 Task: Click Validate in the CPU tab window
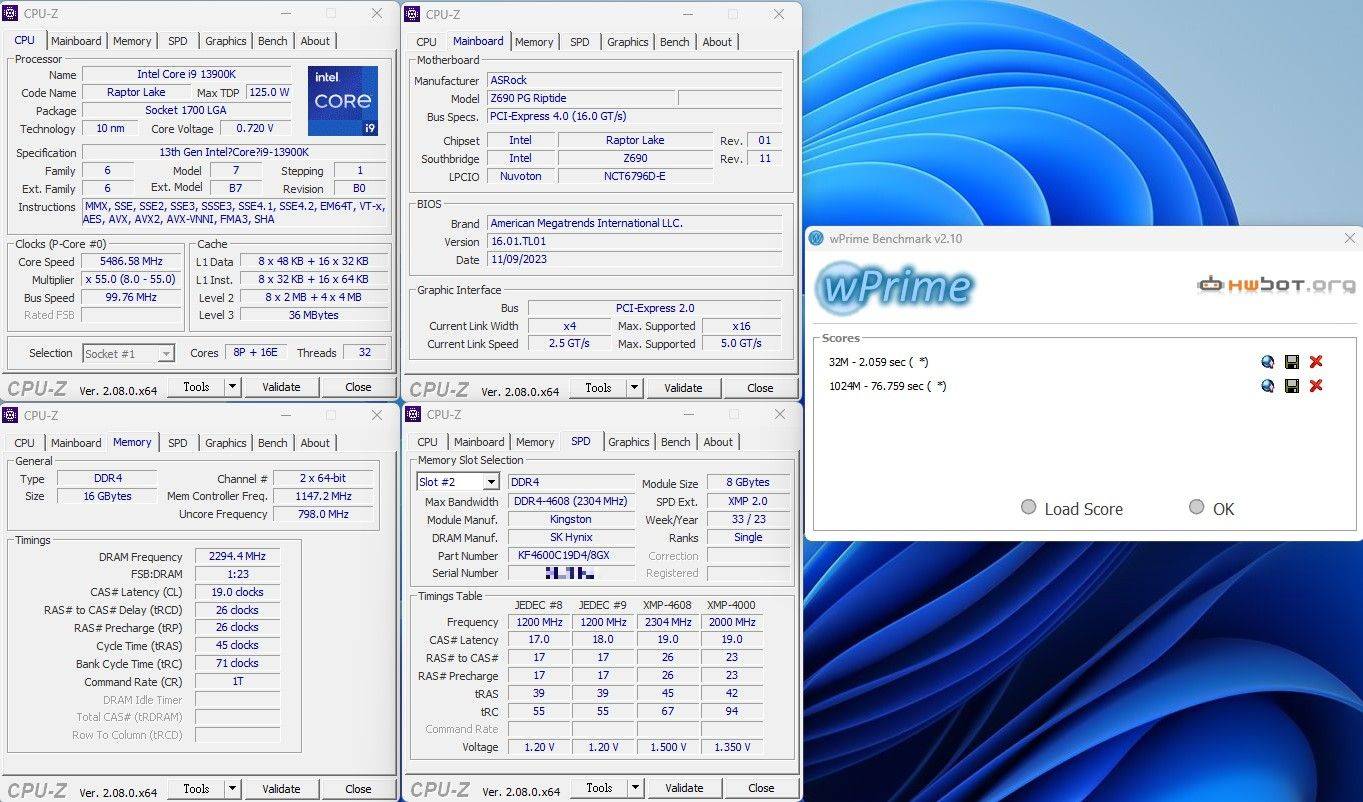281,387
